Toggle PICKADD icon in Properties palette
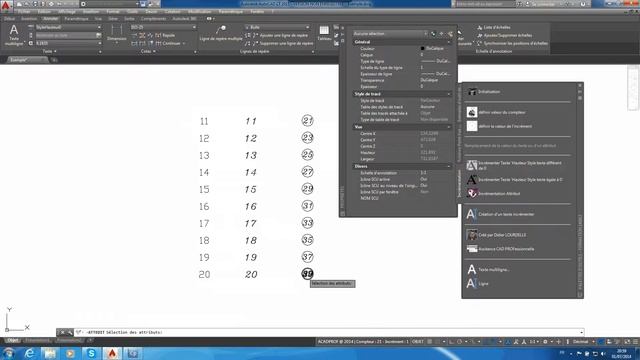The width and height of the screenshot is (640, 360). click(x=433, y=33)
